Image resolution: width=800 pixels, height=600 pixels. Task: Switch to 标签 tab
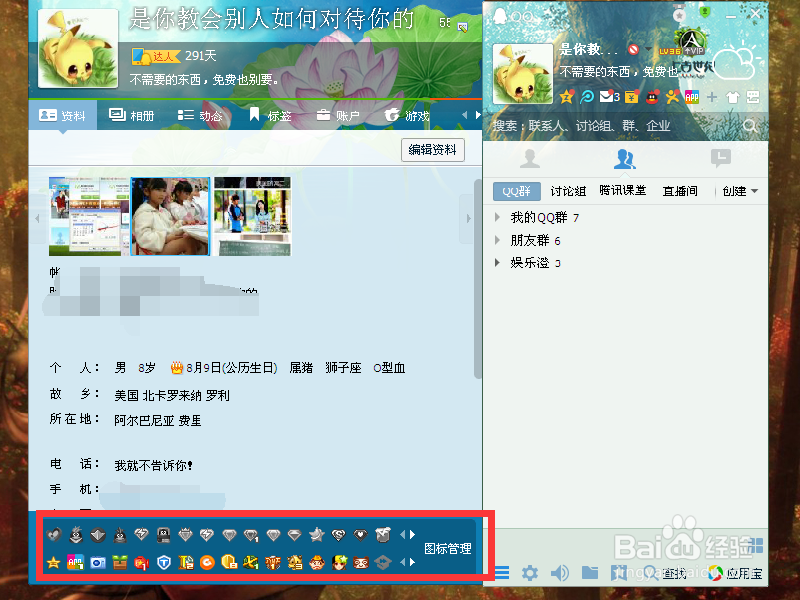click(270, 116)
